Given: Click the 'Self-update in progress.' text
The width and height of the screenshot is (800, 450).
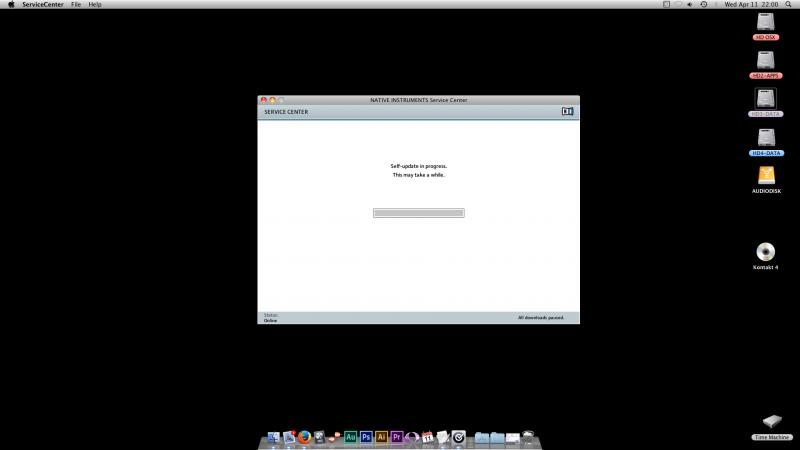Looking at the screenshot, I should [x=418, y=166].
